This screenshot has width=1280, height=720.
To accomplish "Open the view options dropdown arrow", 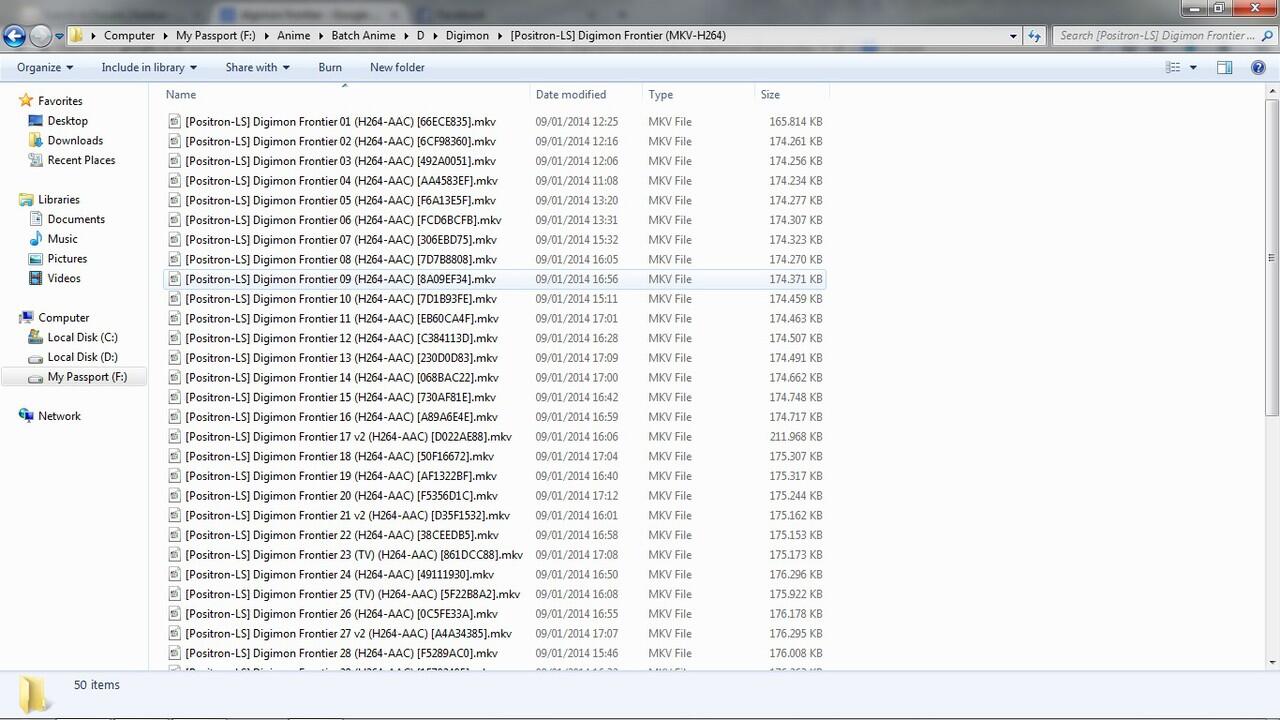I will (x=1193, y=67).
